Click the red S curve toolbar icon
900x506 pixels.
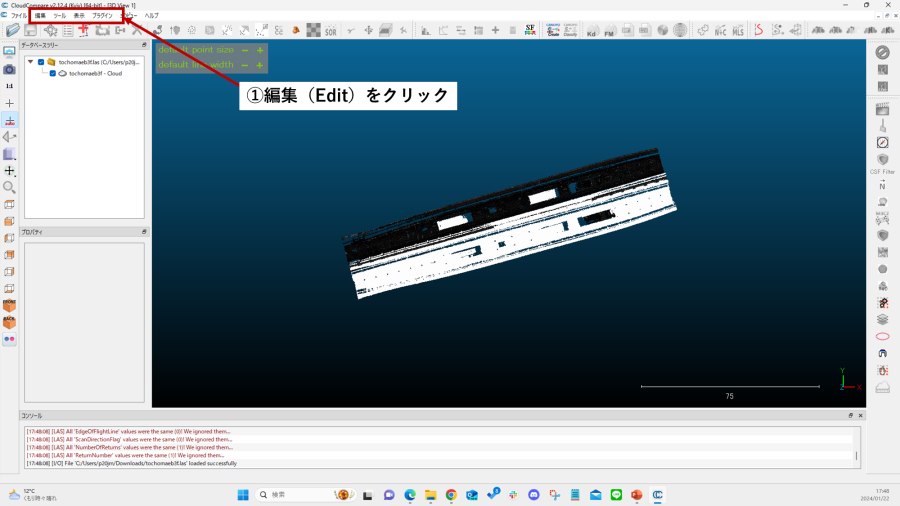(x=759, y=30)
